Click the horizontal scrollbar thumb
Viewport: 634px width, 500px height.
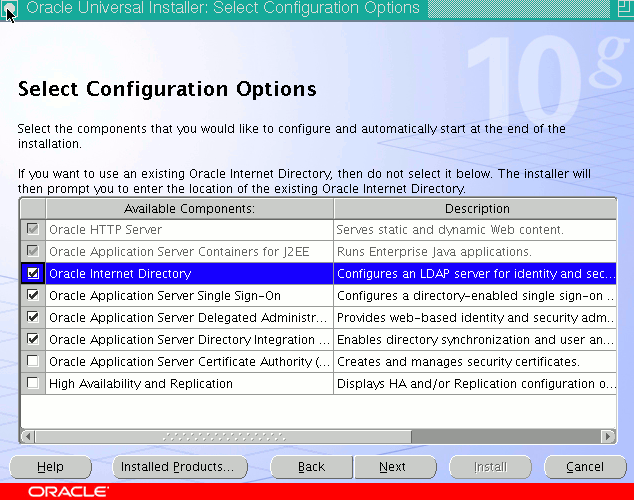click(223, 437)
